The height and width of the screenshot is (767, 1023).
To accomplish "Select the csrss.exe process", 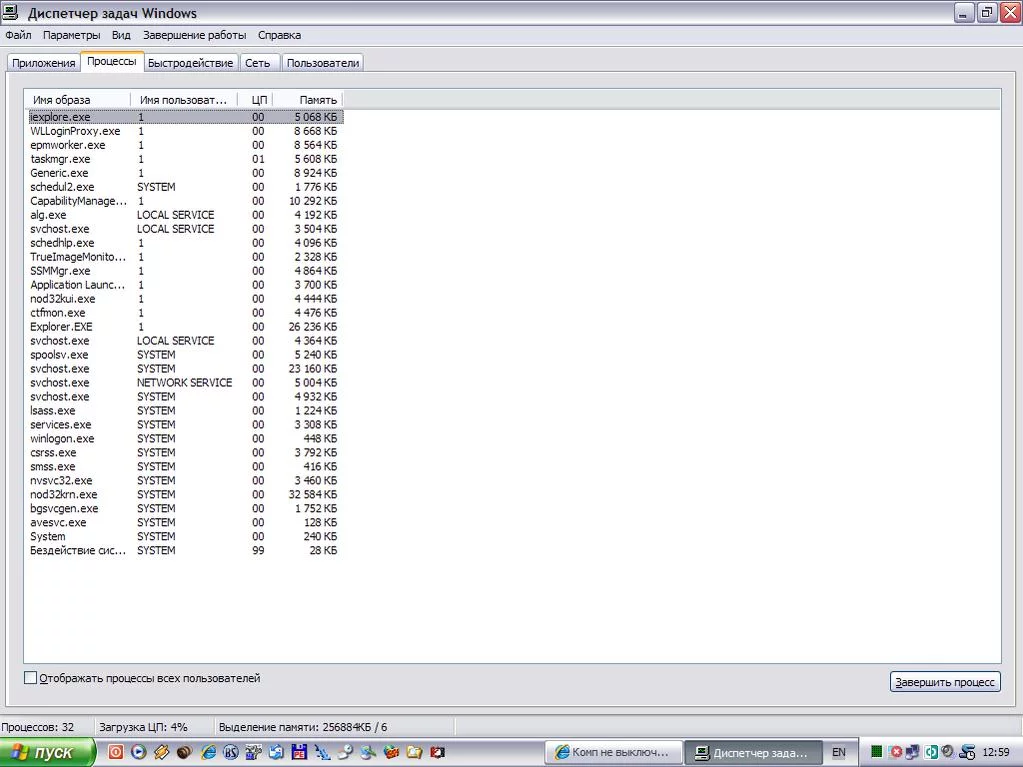I will click(185, 453).
